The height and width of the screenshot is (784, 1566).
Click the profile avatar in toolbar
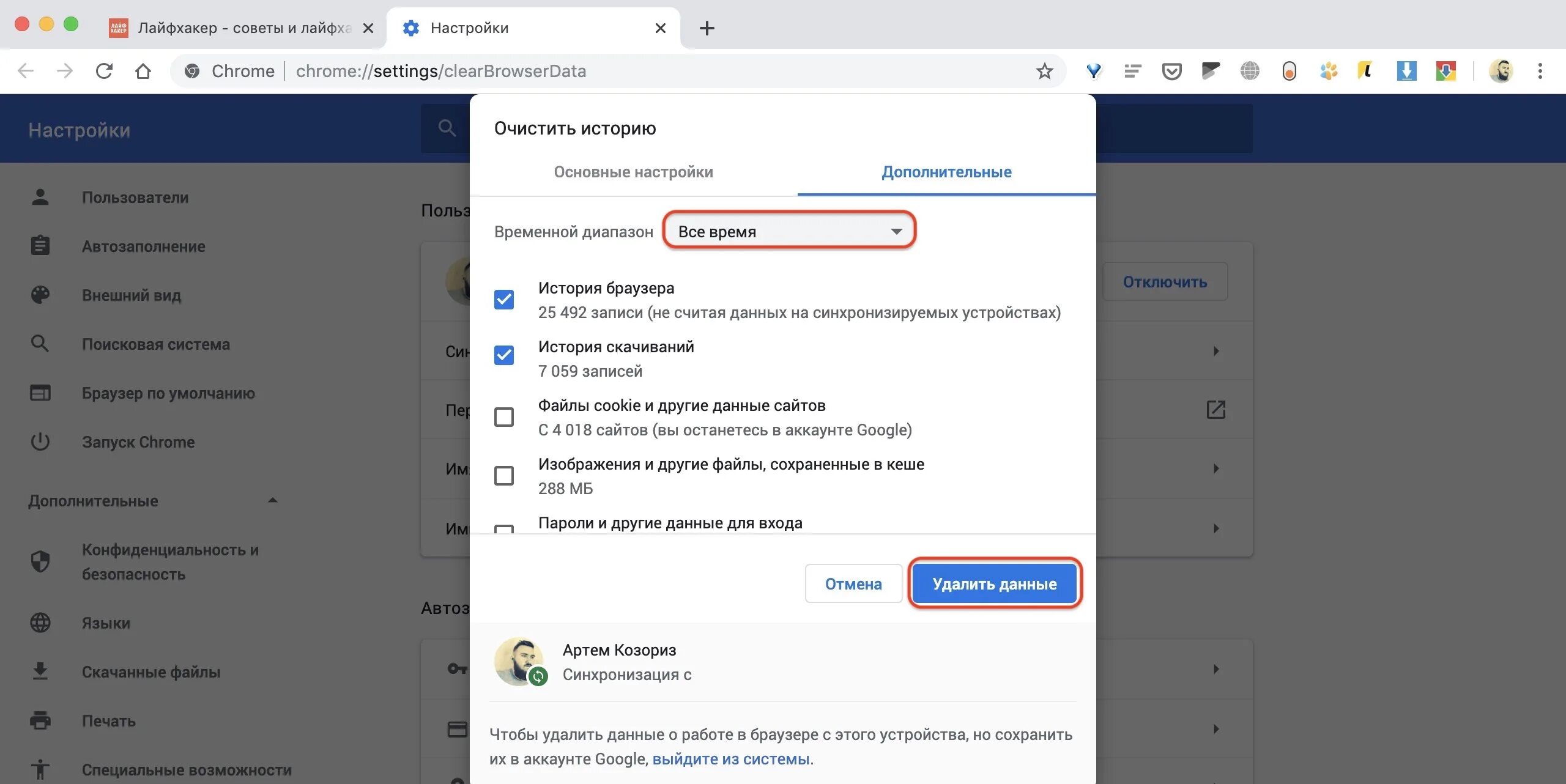[x=1501, y=72]
